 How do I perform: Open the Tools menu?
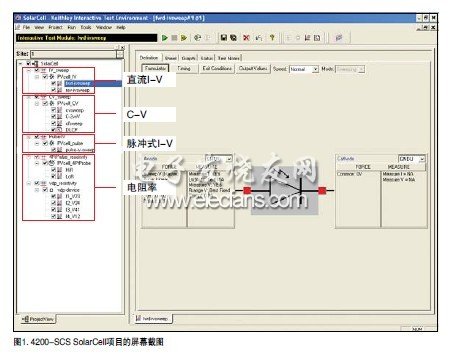(x=86, y=27)
